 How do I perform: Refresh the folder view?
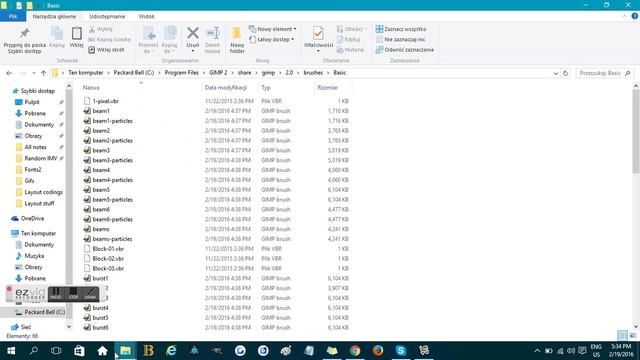pos(565,73)
